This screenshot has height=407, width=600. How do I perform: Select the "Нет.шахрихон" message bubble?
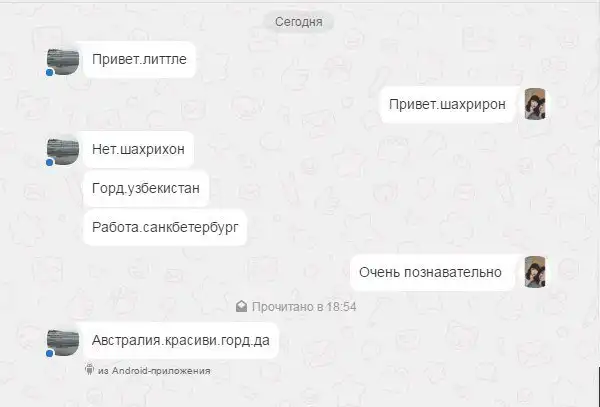tap(138, 150)
